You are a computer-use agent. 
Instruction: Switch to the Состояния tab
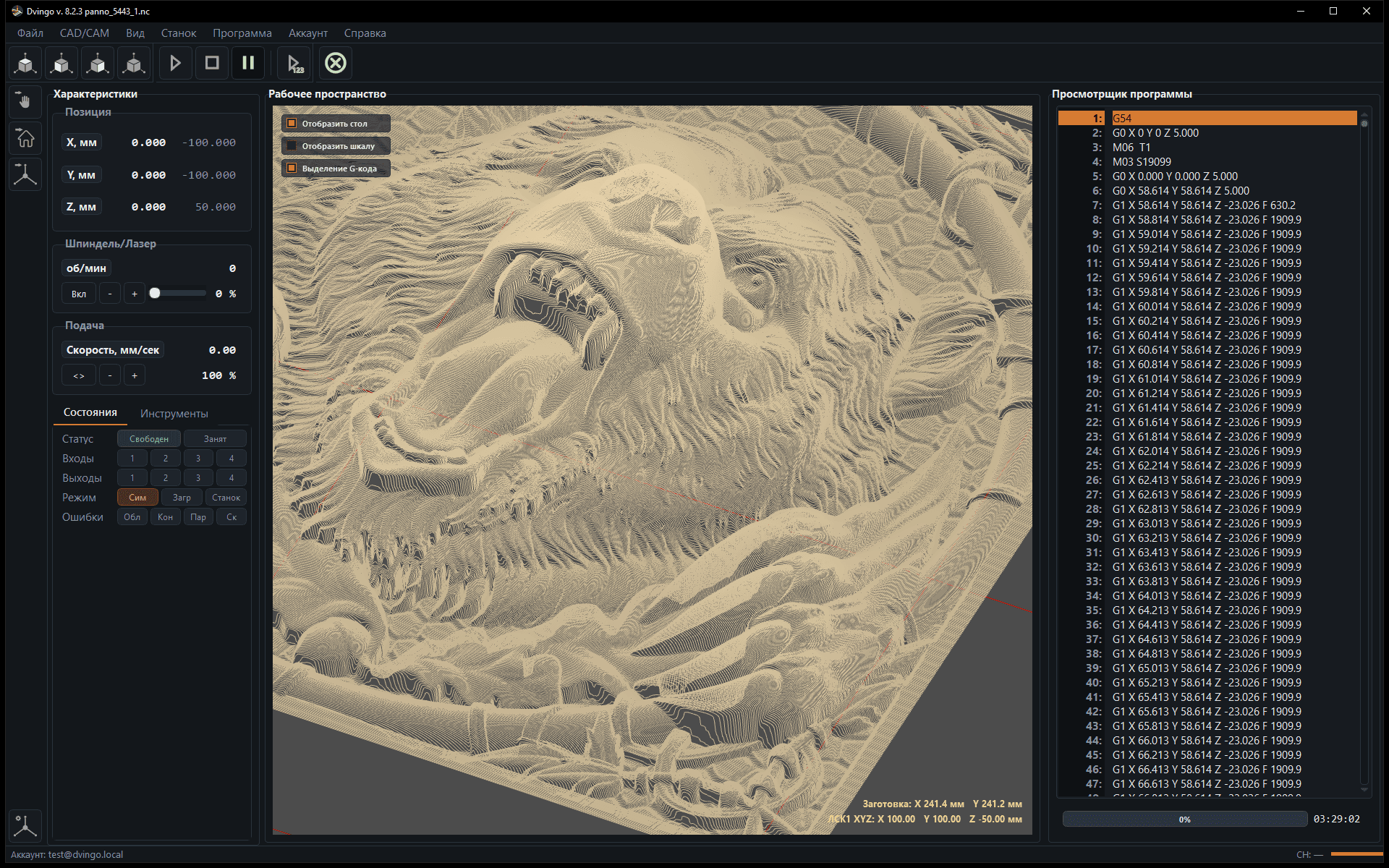90,412
